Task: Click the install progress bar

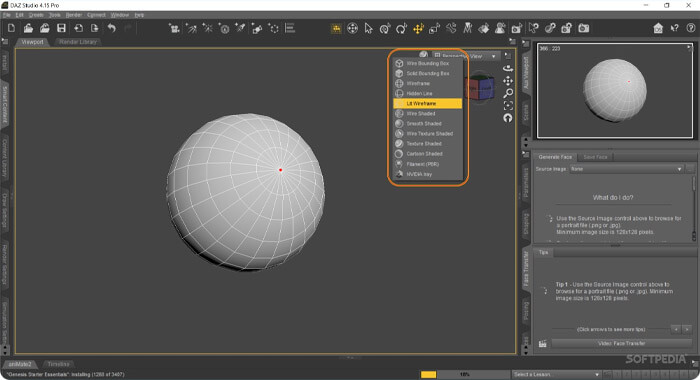Action: [x=465, y=374]
